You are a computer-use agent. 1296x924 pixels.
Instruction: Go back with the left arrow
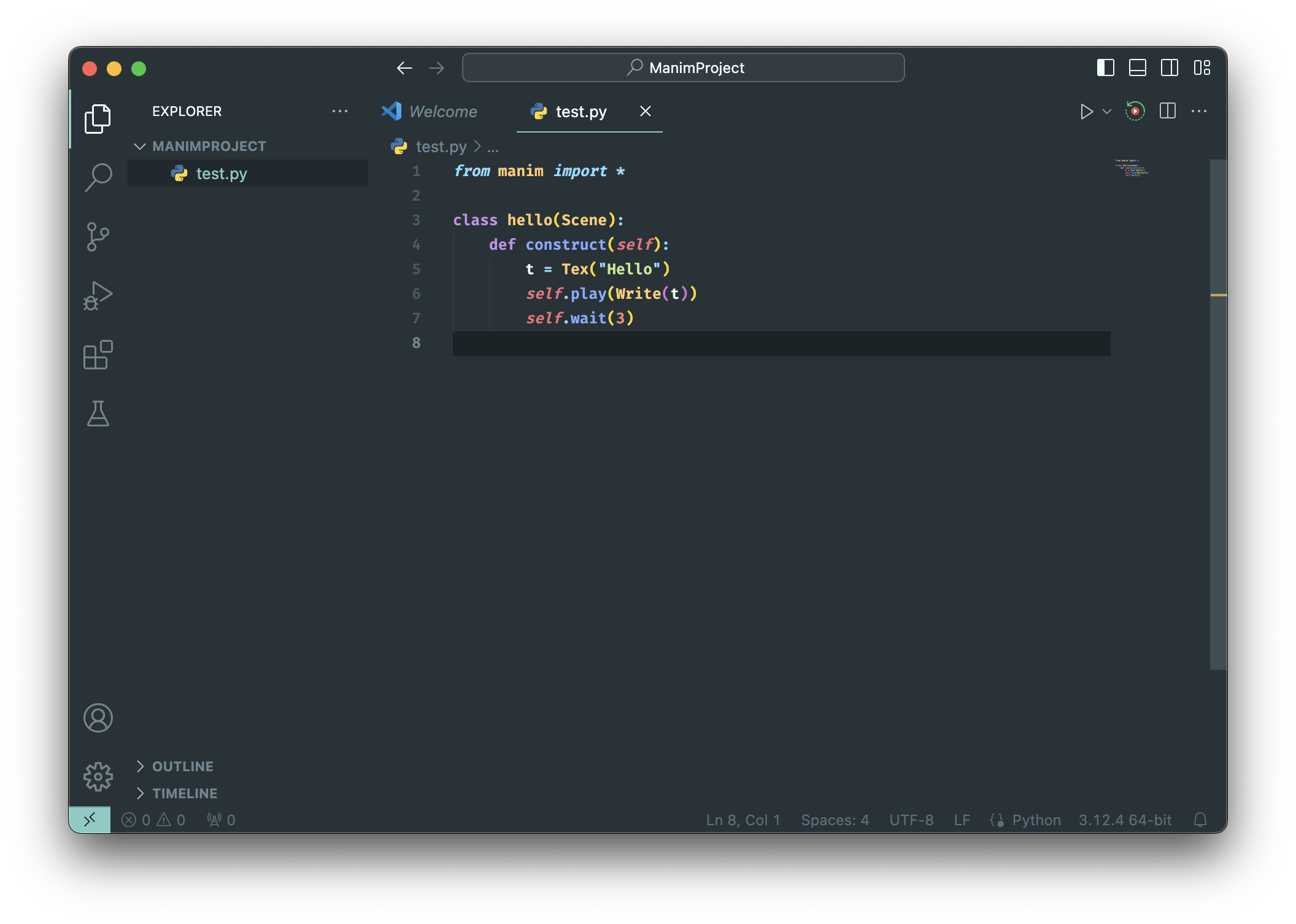(x=404, y=68)
